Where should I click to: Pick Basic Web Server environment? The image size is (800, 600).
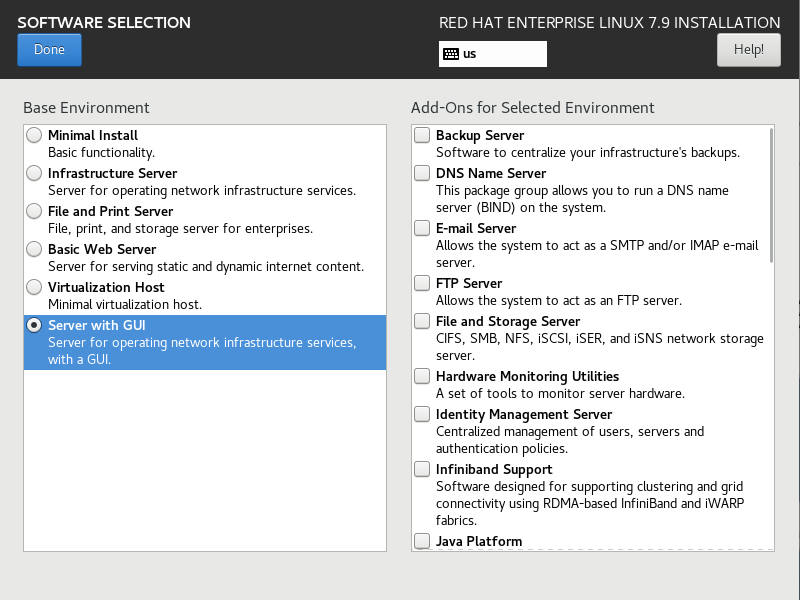pos(35,249)
